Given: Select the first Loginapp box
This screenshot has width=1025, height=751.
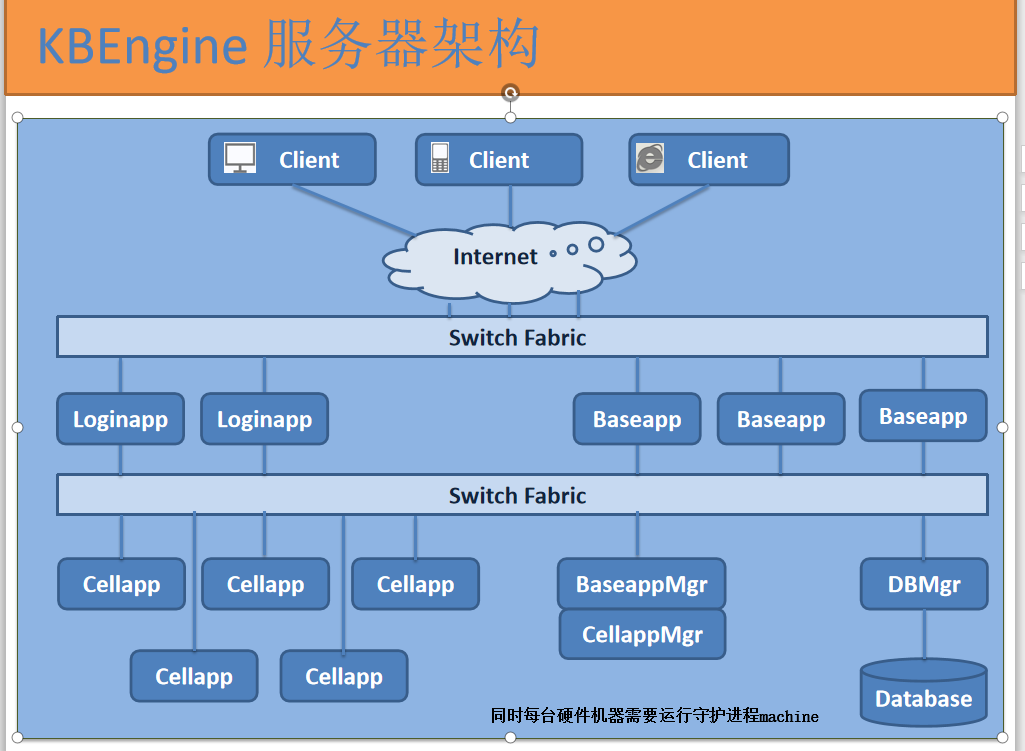Looking at the screenshot, I should click(x=120, y=419).
